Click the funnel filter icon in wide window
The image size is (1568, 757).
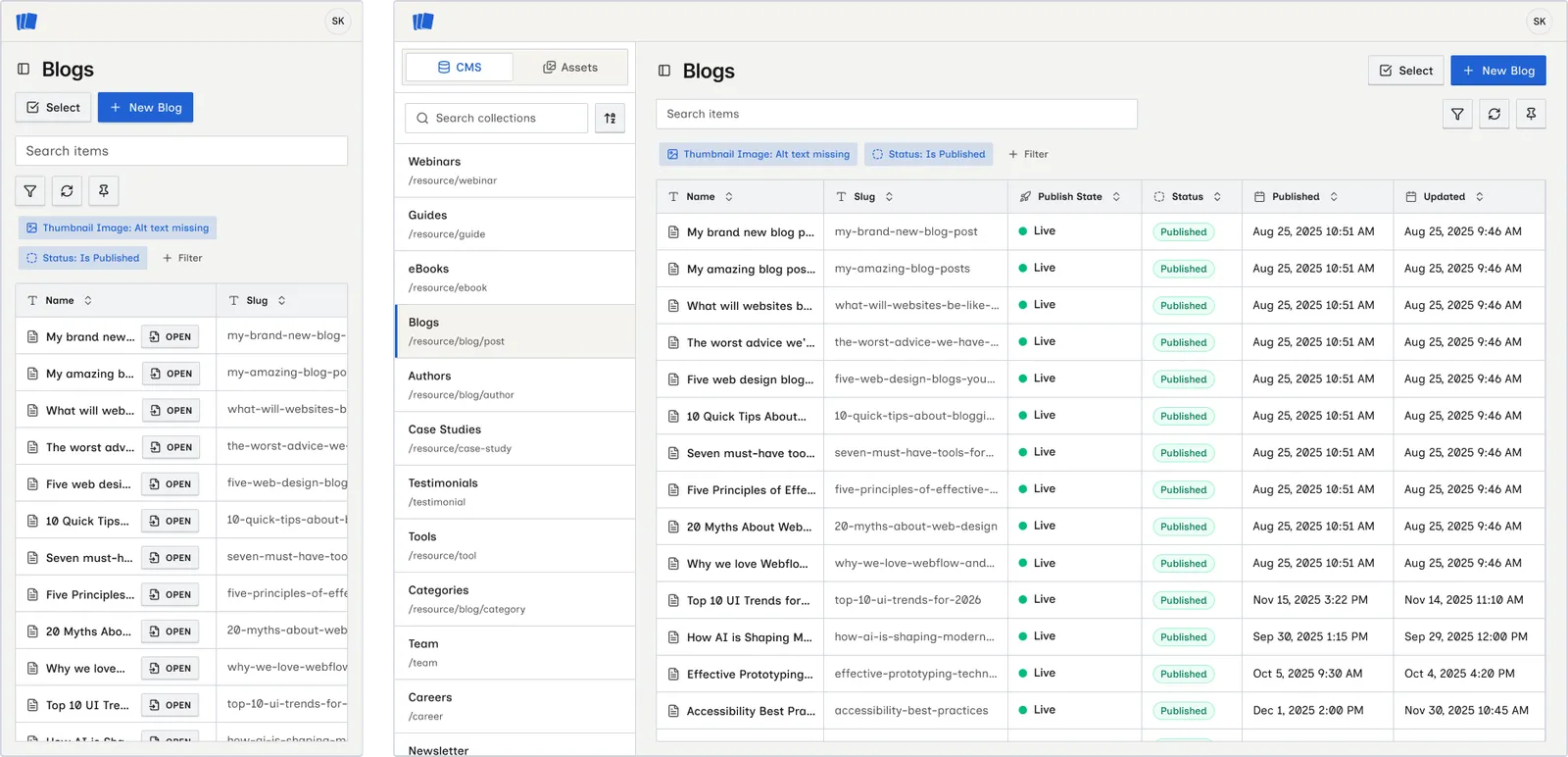(1457, 114)
